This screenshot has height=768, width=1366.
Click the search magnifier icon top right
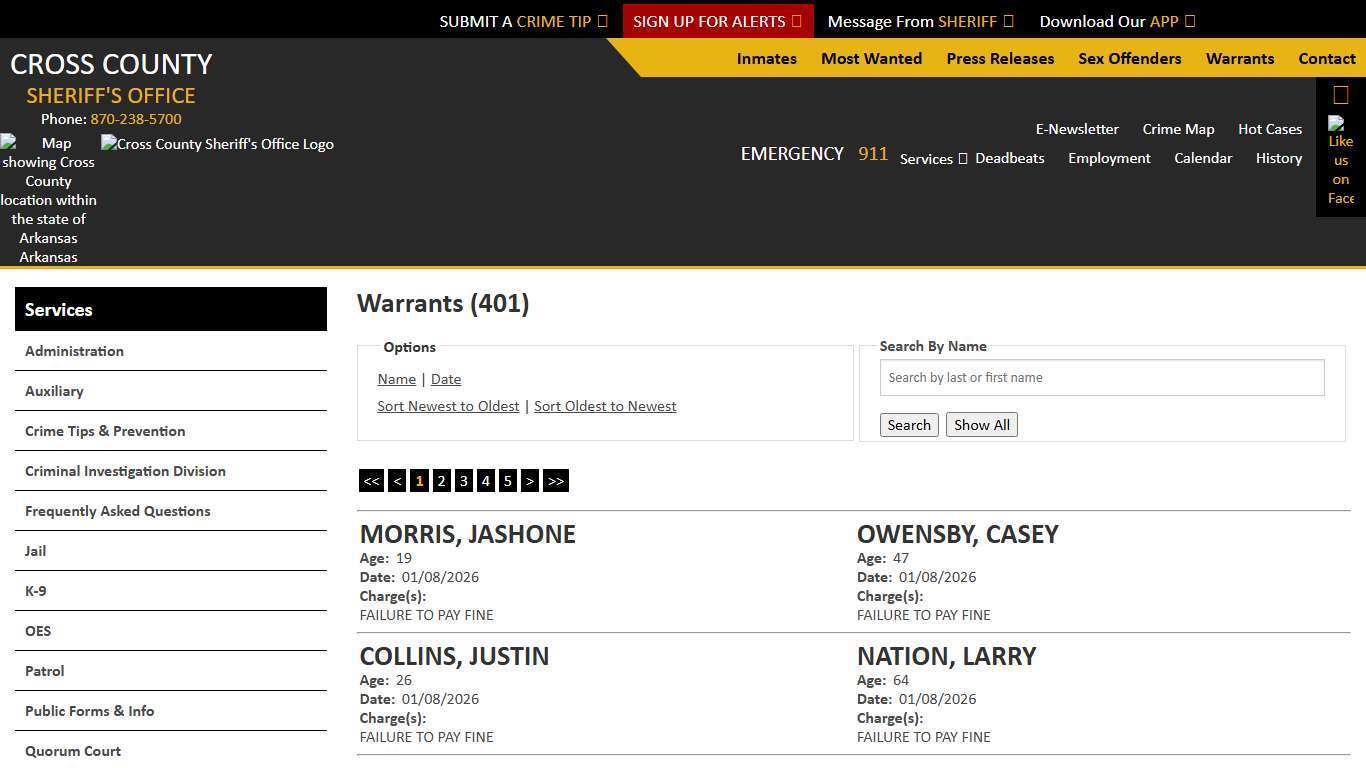[1340, 94]
